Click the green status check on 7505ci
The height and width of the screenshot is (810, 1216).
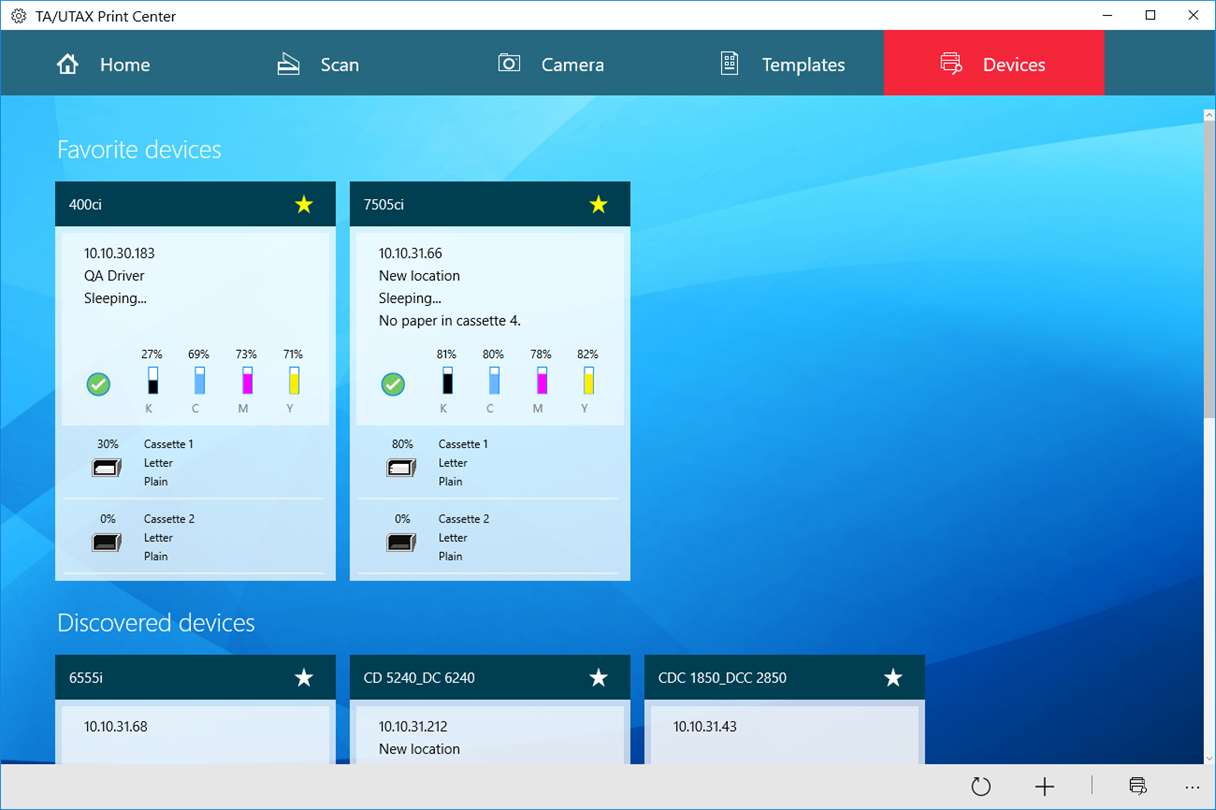393,384
